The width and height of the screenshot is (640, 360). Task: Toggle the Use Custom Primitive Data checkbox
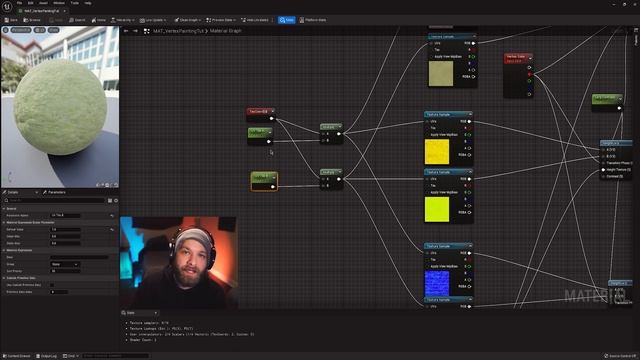click(x=52, y=285)
